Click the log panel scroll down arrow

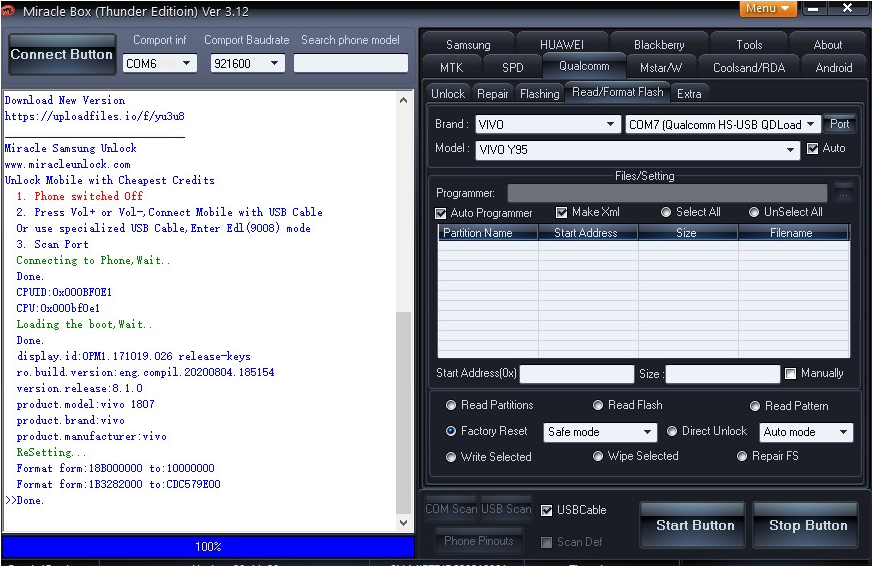coord(404,522)
